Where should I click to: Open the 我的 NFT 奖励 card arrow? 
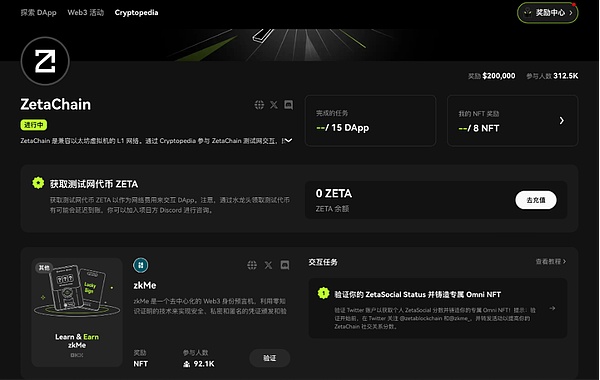(561, 121)
